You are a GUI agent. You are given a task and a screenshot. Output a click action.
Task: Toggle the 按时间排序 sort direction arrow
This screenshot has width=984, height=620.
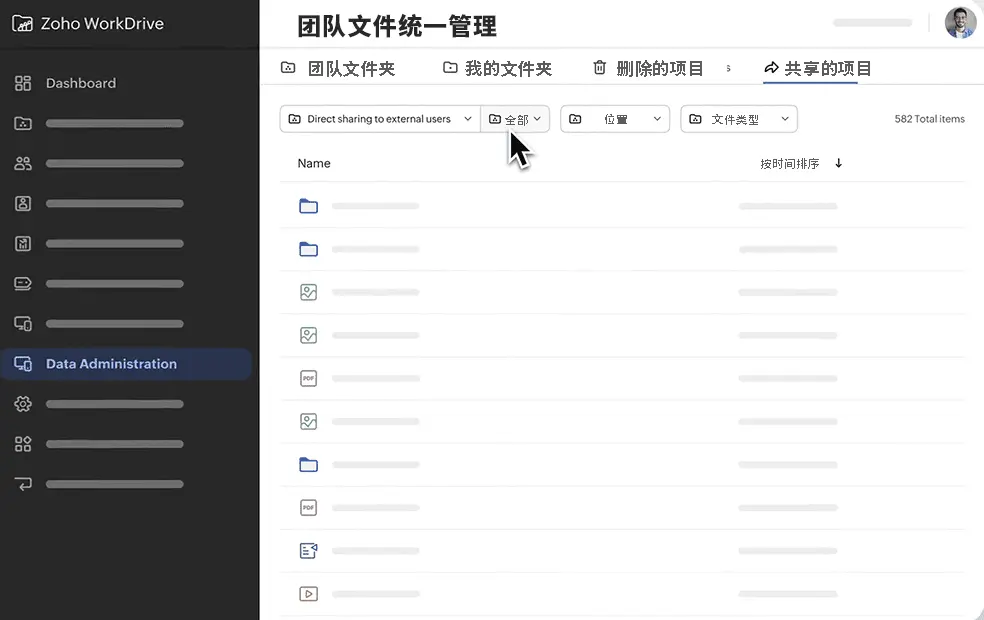(x=838, y=162)
